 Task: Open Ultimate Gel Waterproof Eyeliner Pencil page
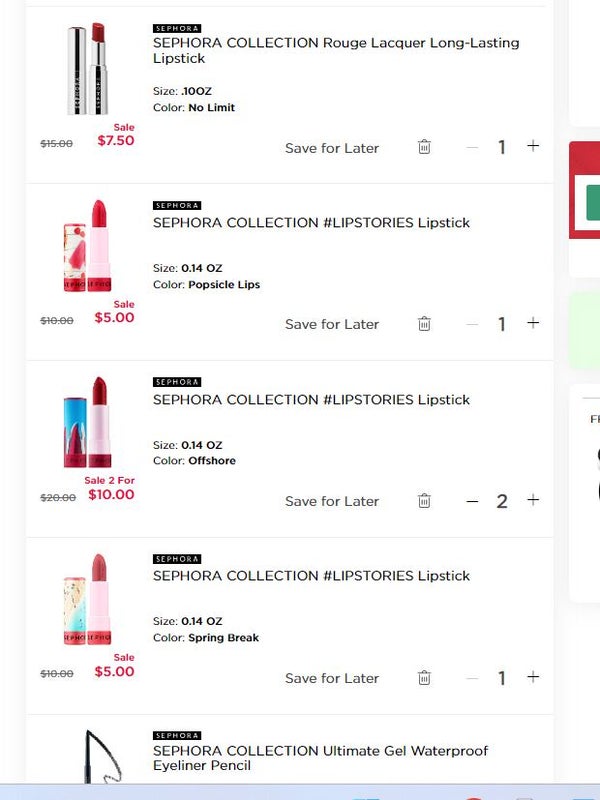(x=320, y=758)
